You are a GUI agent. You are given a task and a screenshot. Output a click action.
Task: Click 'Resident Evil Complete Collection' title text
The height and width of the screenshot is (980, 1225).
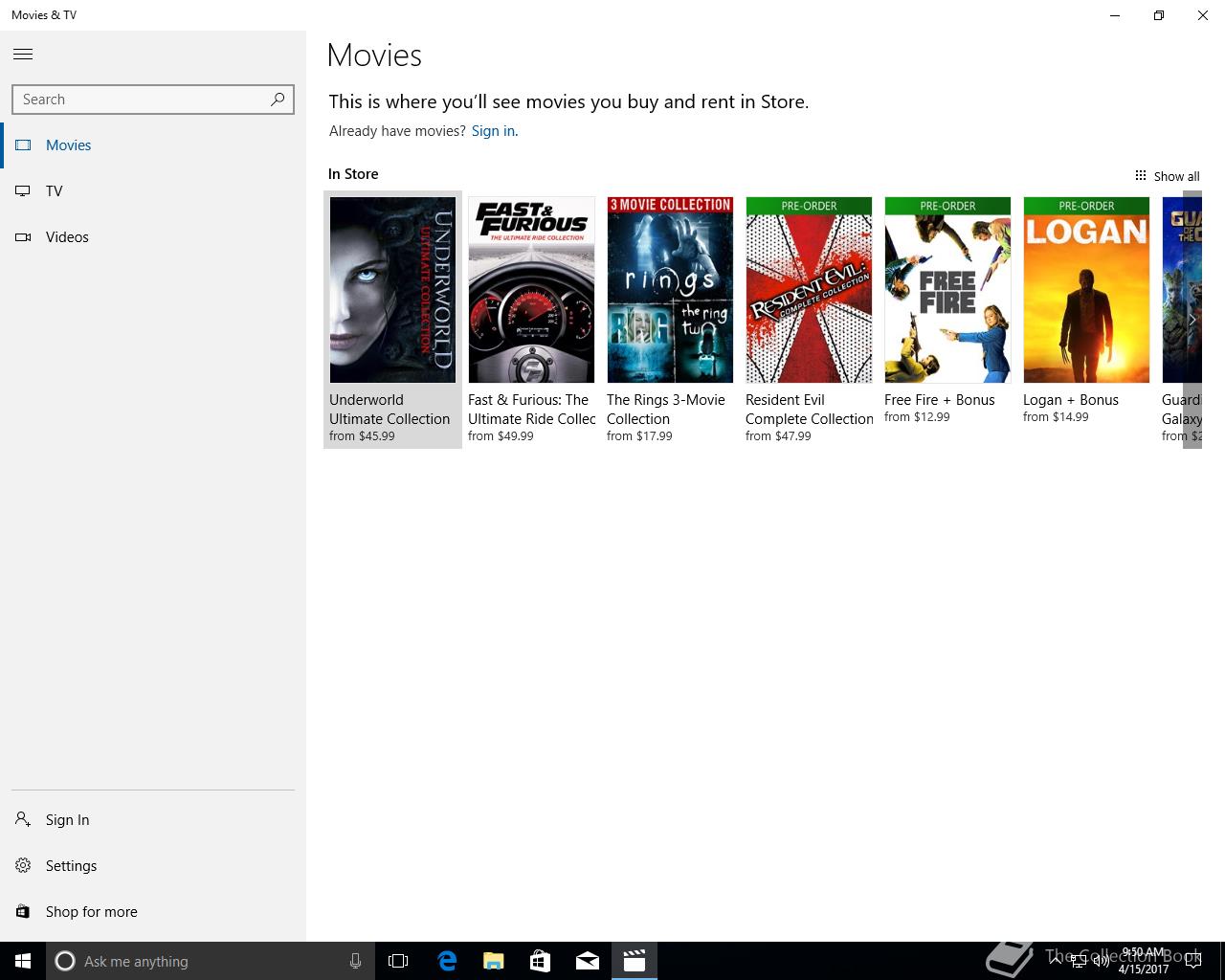810,410
